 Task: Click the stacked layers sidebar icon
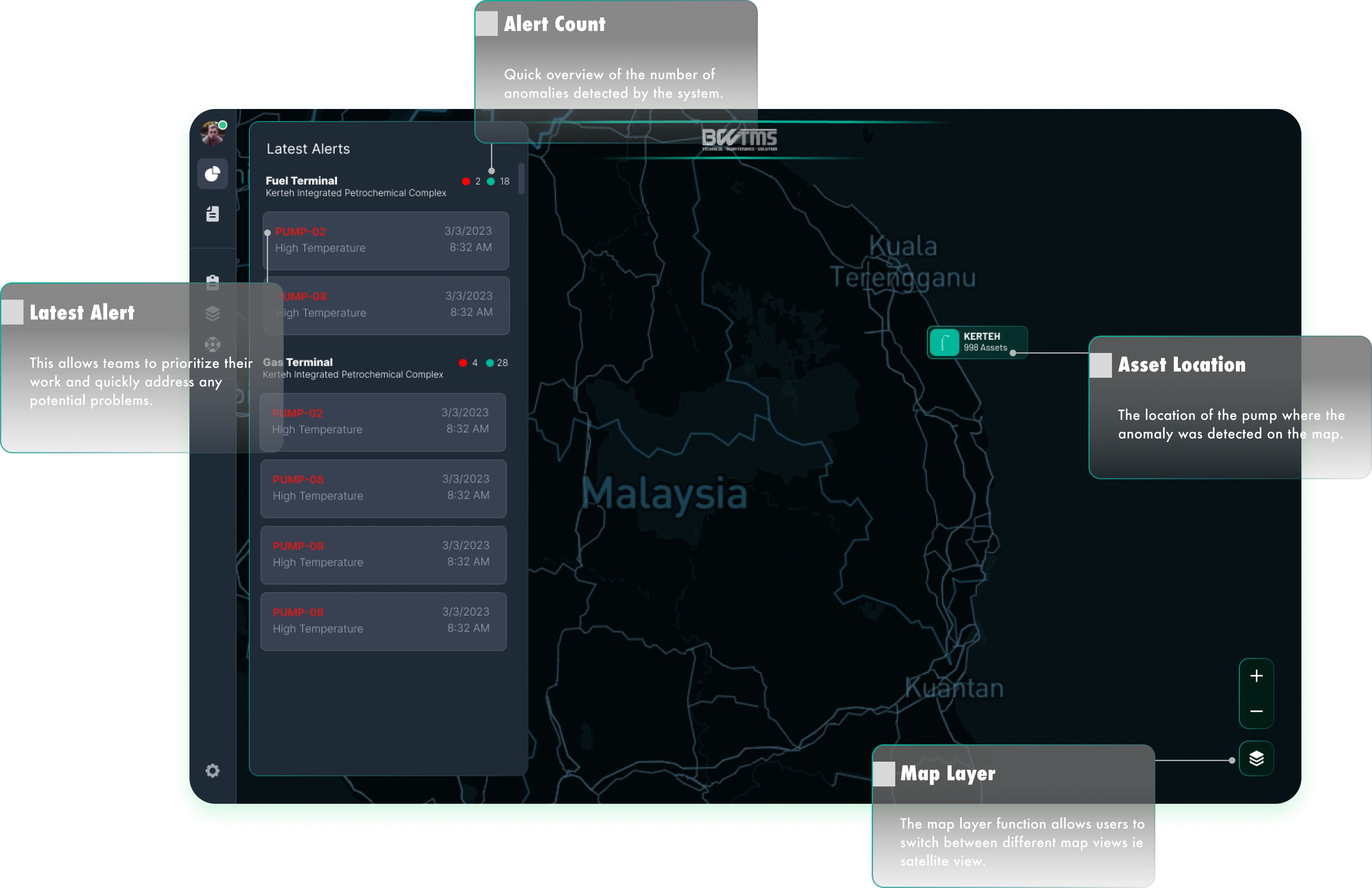click(x=212, y=313)
